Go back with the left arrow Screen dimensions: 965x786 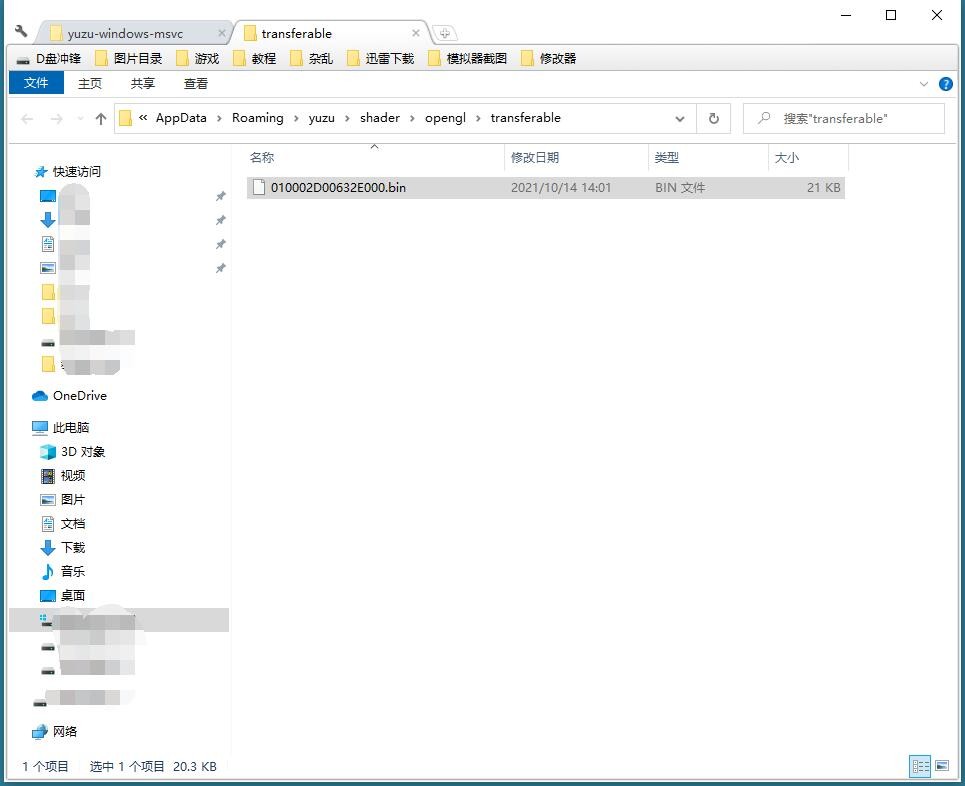tap(27, 119)
